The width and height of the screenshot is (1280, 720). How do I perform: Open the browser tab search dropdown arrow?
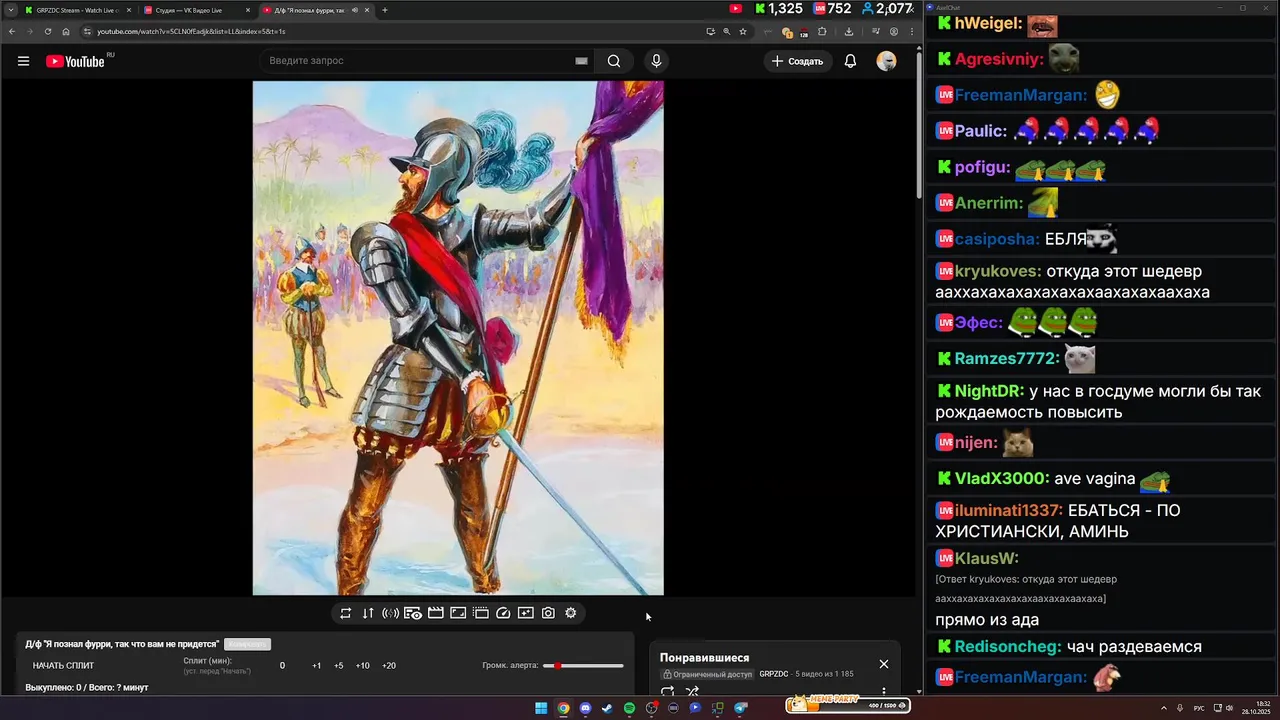tap(10, 10)
